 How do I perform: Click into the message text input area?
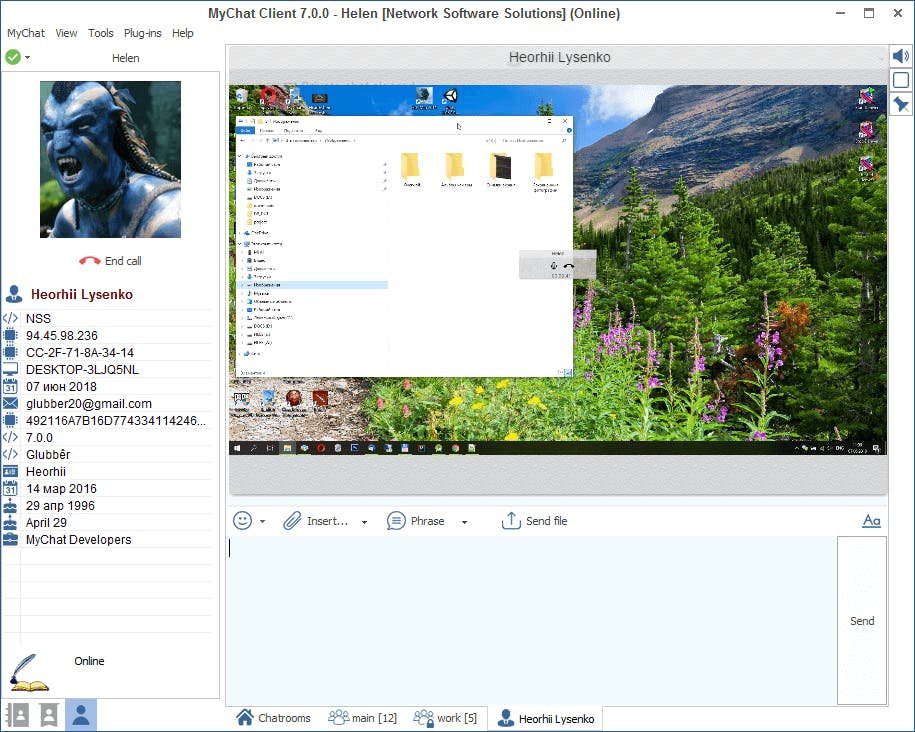click(530, 620)
